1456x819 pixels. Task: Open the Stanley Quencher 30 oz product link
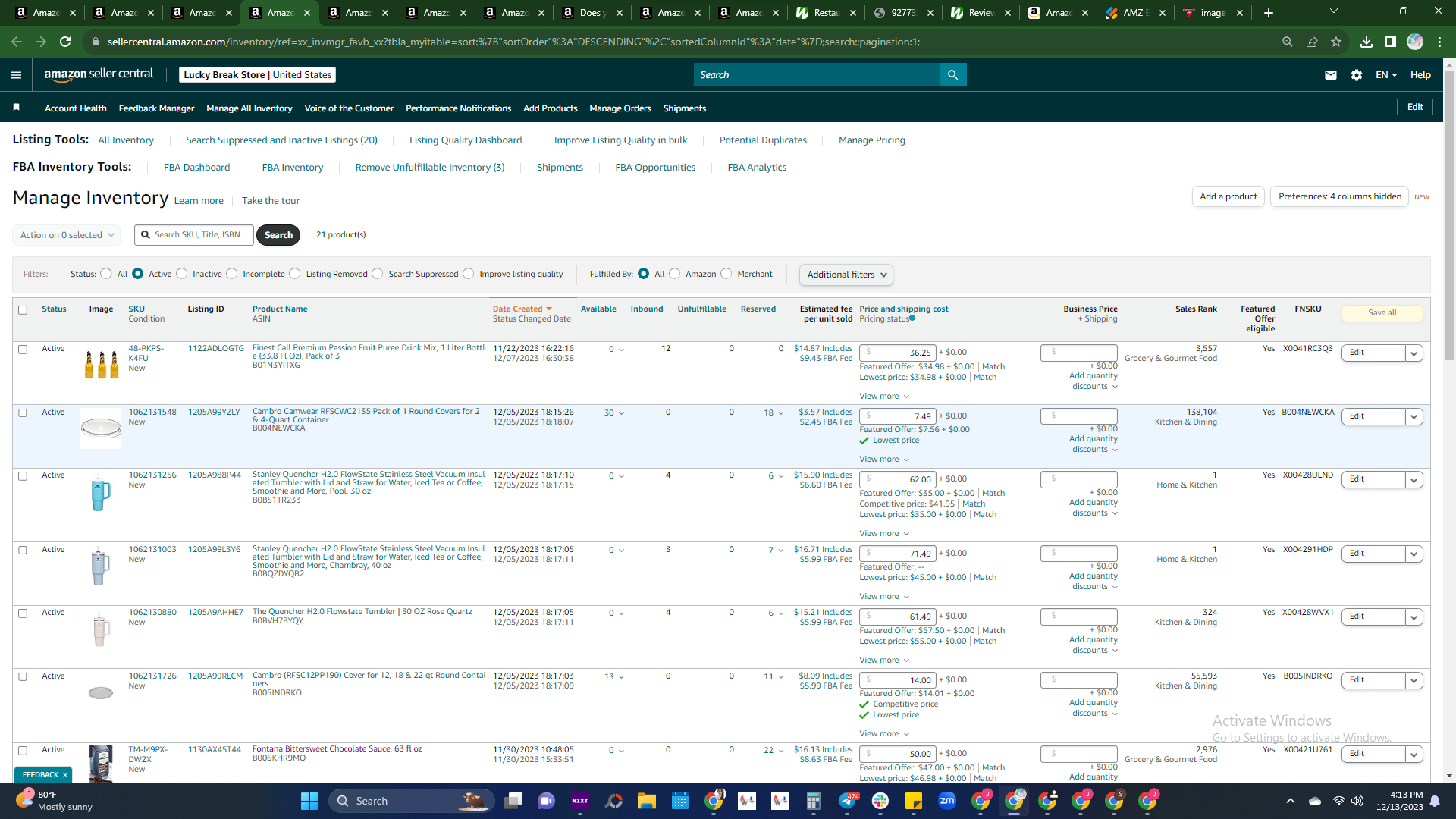click(369, 483)
